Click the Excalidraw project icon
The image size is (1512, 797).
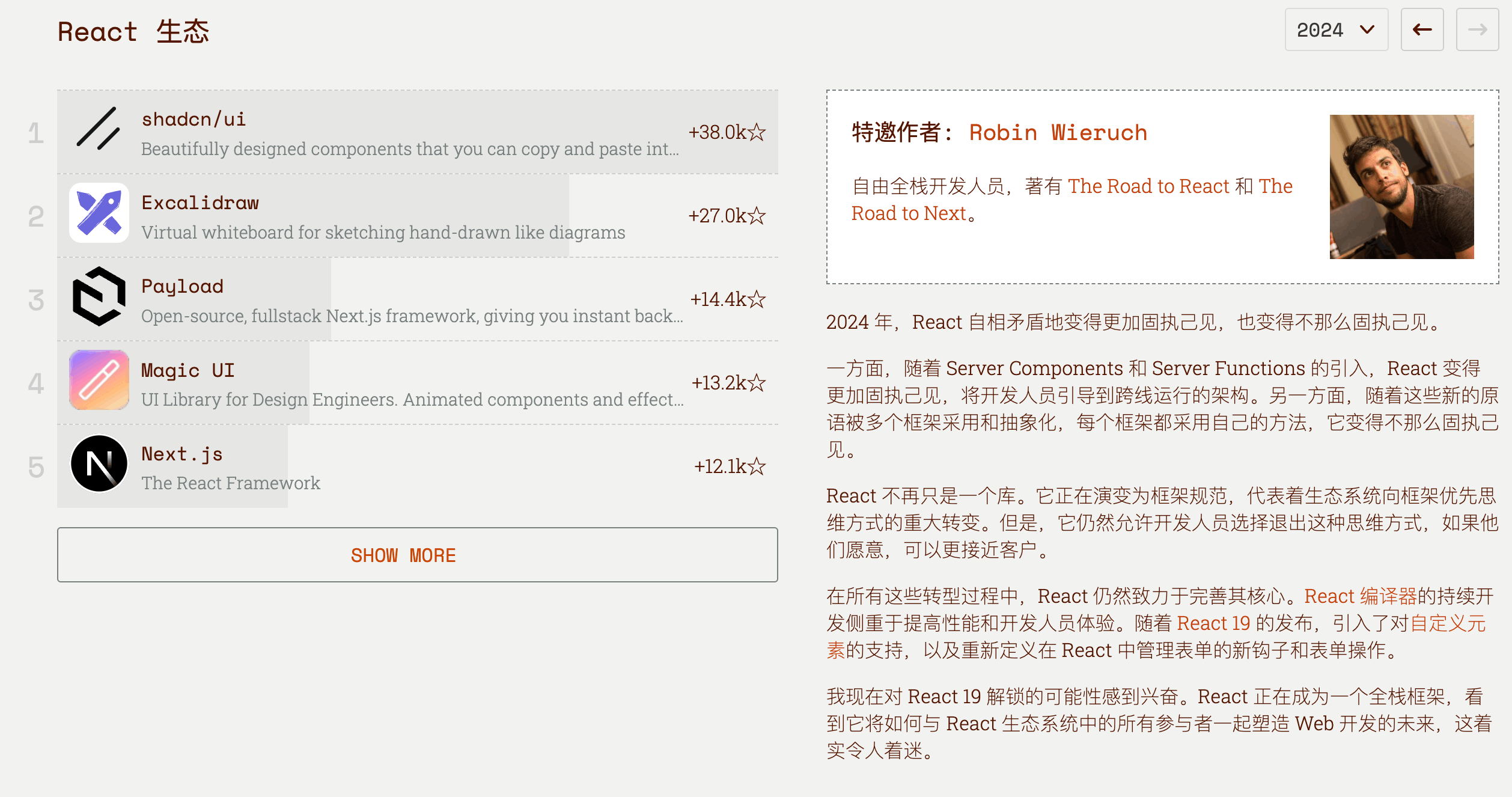click(x=99, y=213)
